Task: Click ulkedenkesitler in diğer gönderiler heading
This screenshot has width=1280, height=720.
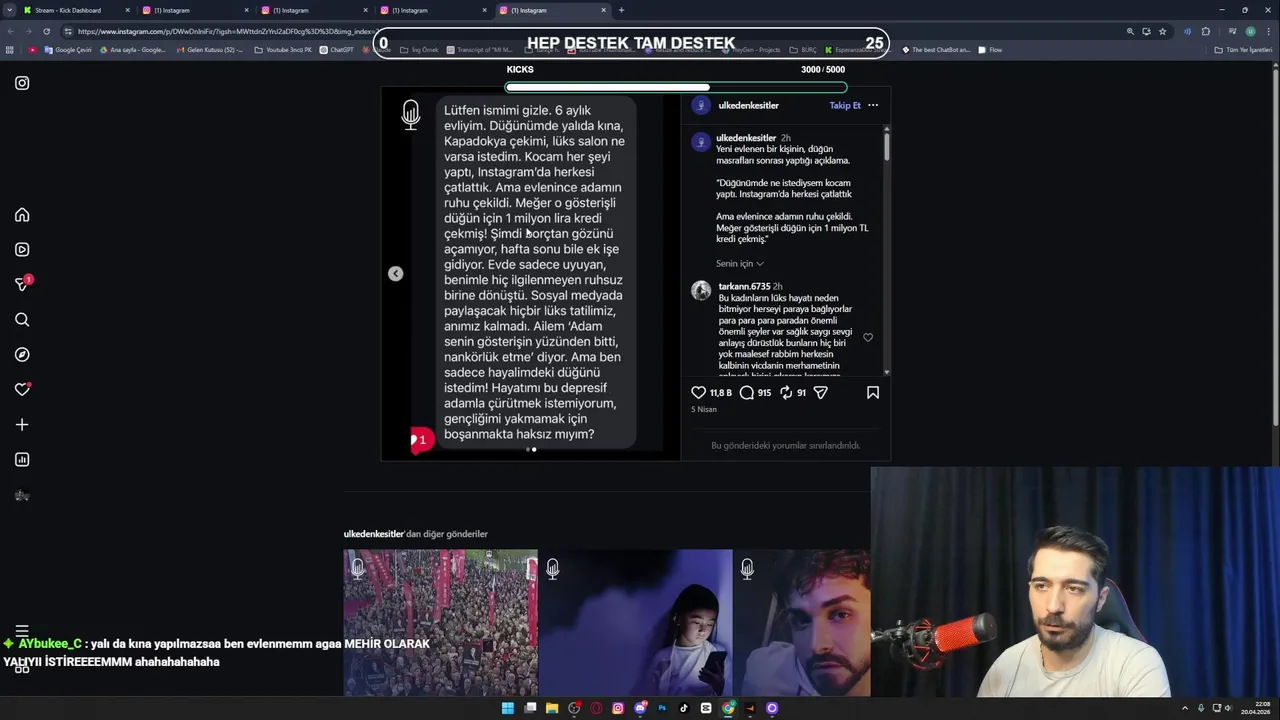Action: [374, 534]
